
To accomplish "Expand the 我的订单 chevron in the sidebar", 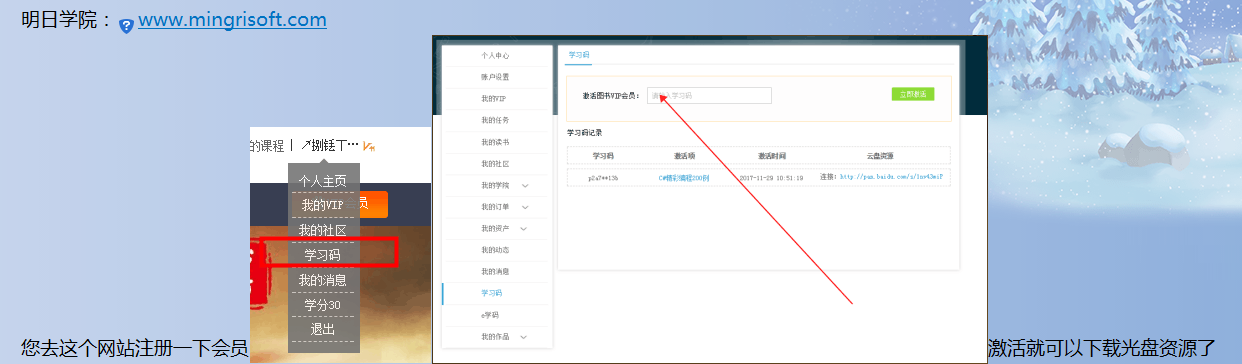I will (x=526, y=207).
